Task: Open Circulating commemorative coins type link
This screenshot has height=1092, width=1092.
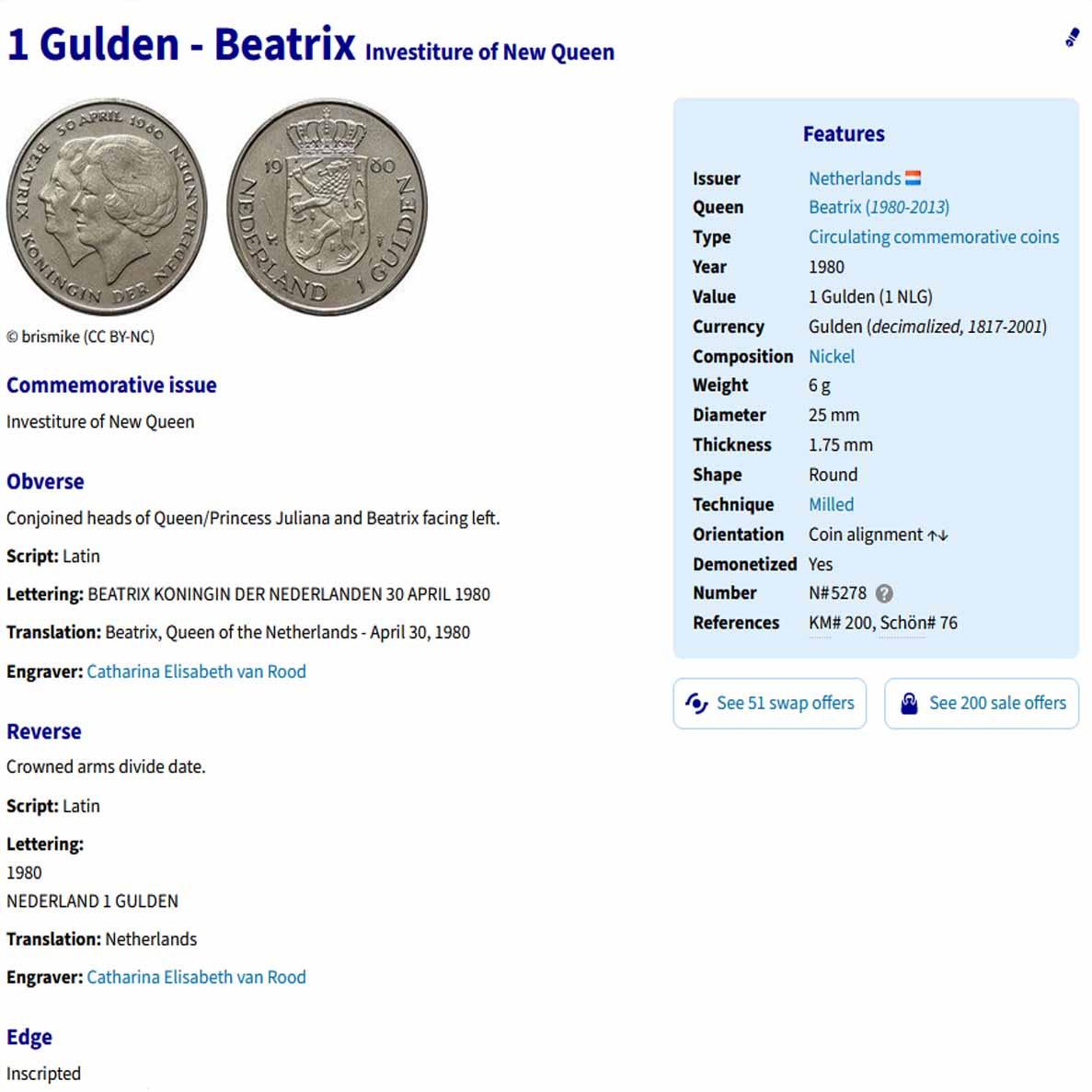Action: (x=933, y=237)
